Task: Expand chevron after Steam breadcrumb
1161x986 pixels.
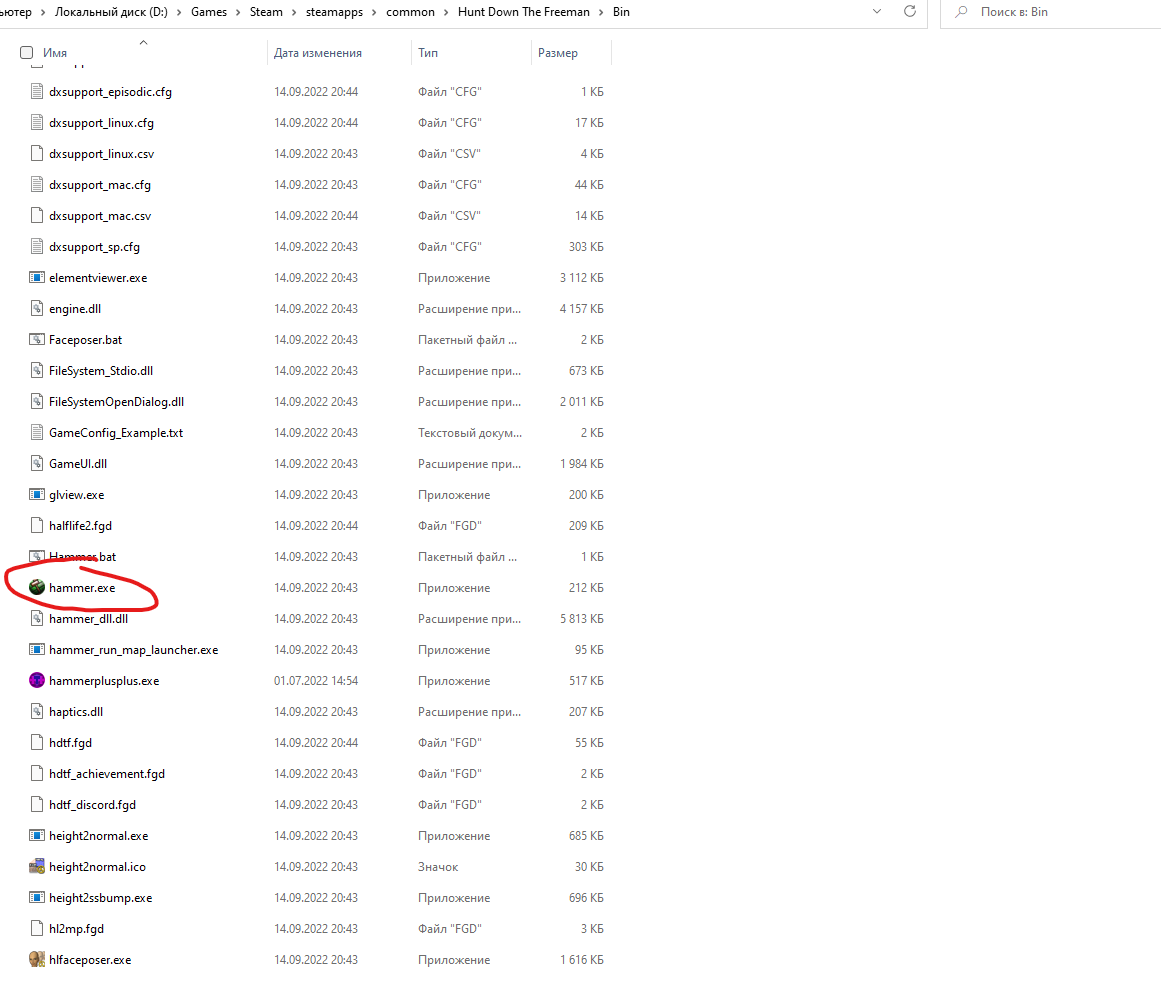Action: click(294, 12)
